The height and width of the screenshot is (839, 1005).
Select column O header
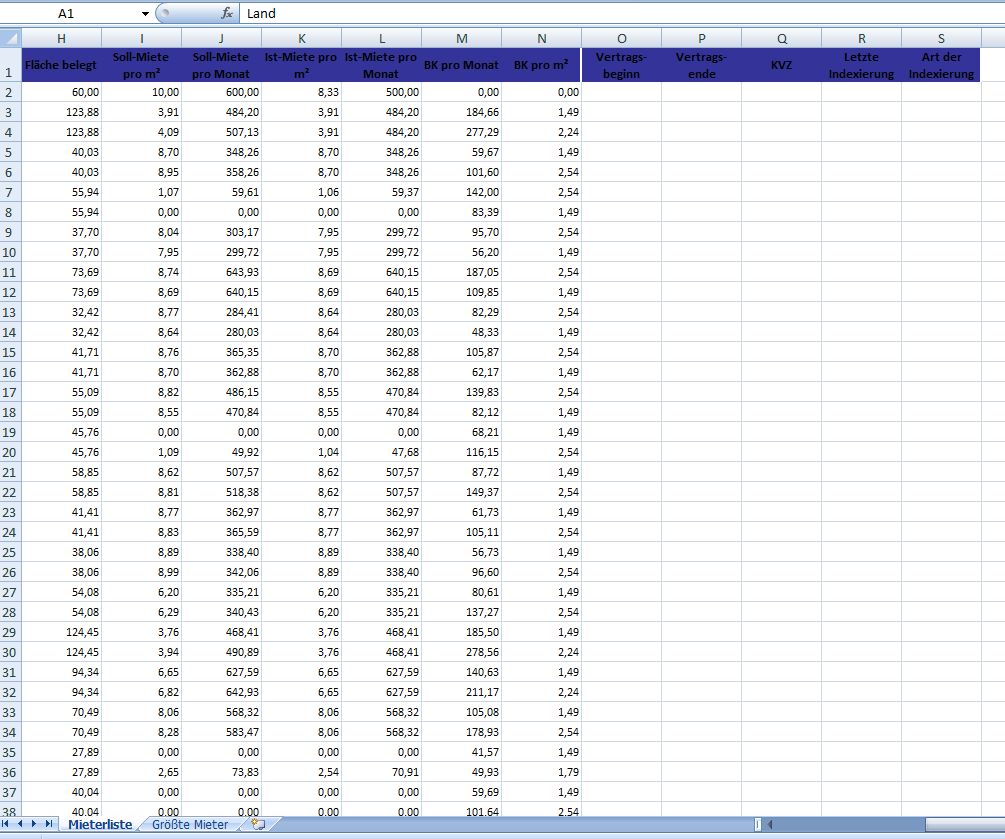point(622,38)
